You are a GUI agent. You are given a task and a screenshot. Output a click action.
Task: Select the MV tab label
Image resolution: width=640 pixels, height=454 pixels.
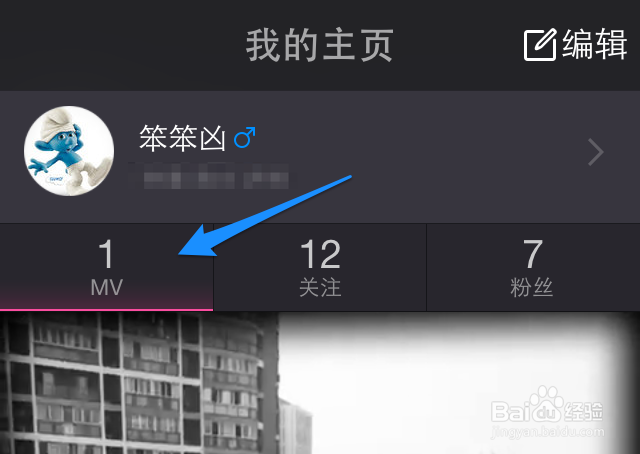click(x=107, y=287)
